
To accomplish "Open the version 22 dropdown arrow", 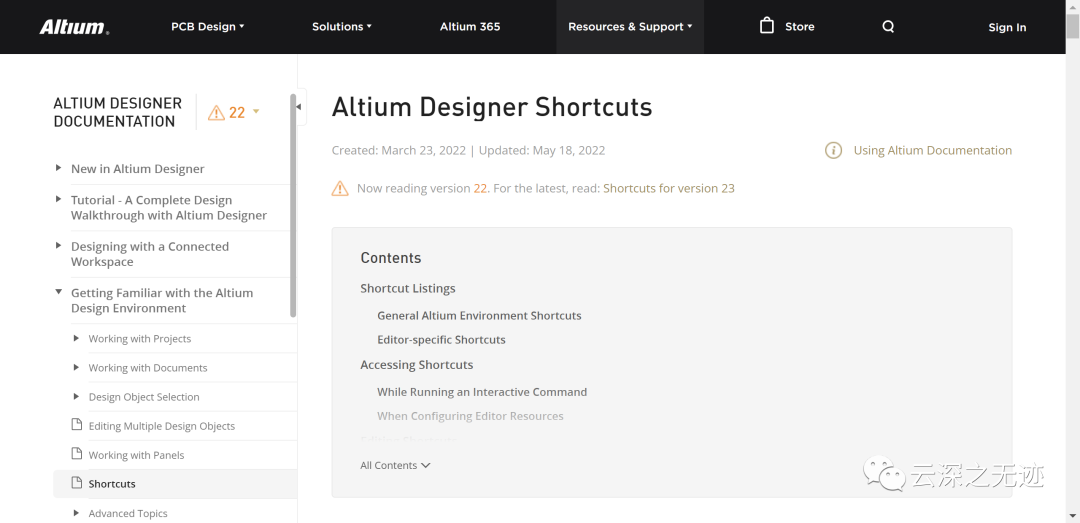I will pos(256,112).
